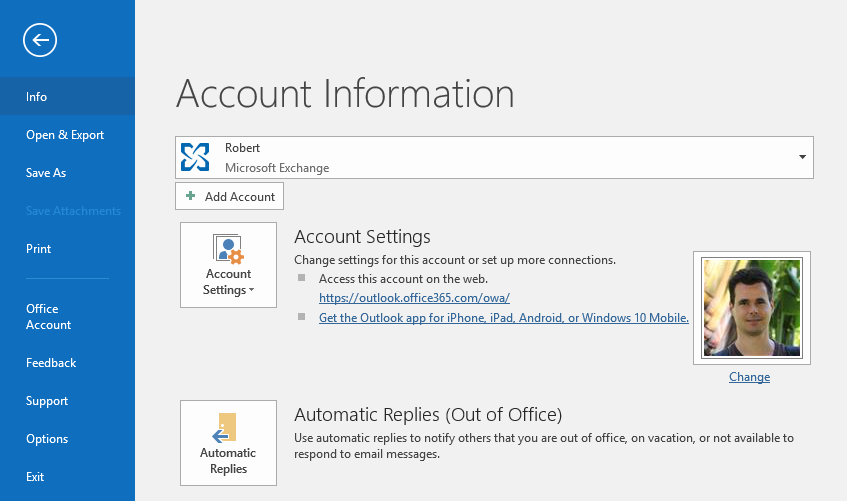Follow the Get the Outlook app link
This screenshot has height=501, width=847.
pyautogui.click(x=503, y=318)
